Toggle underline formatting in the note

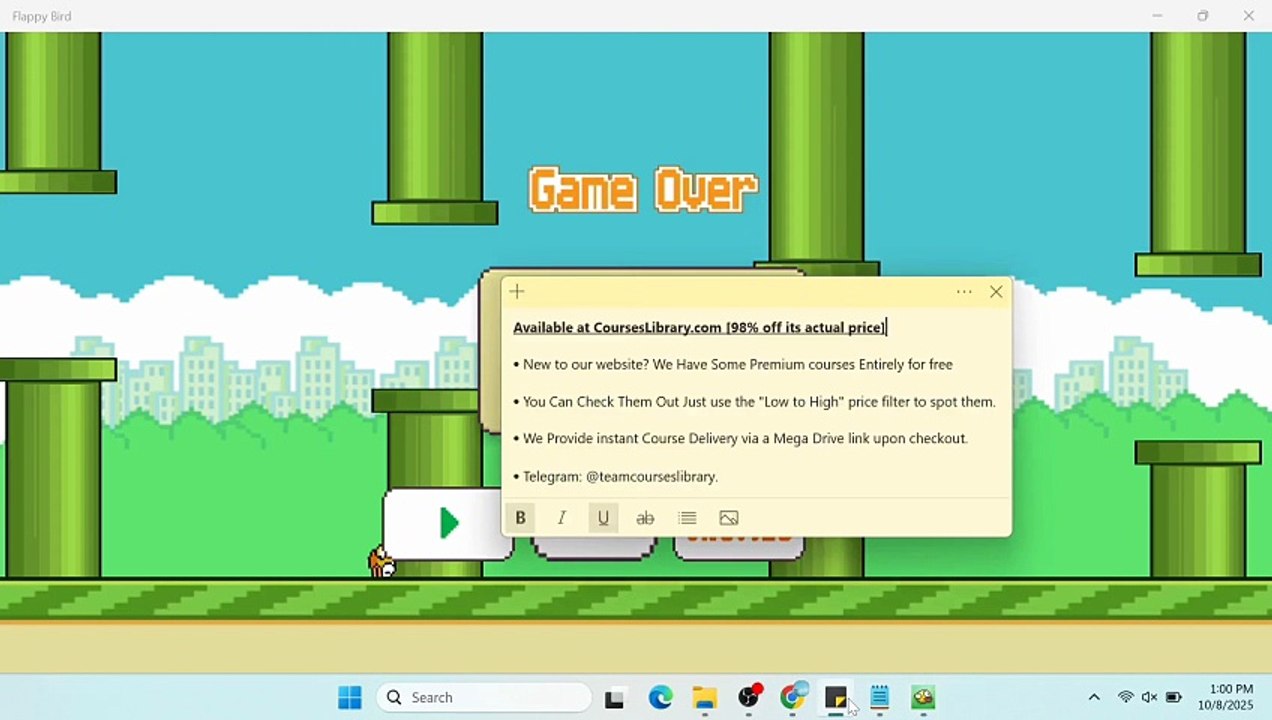point(603,518)
